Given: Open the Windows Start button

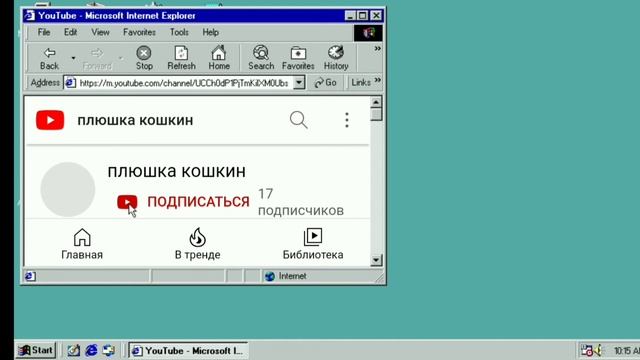Looking at the screenshot, I should 36,350.
